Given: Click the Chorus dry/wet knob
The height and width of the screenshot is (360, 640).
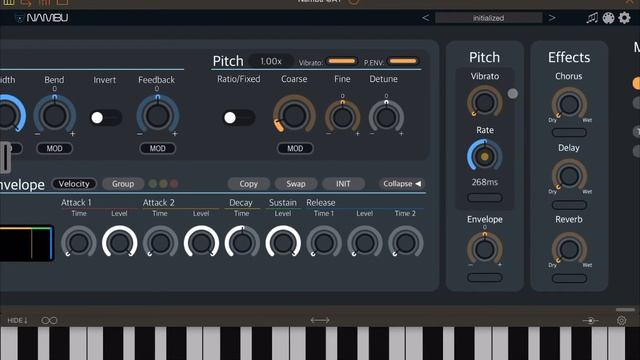Looking at the screenshot, I should 569,104.
